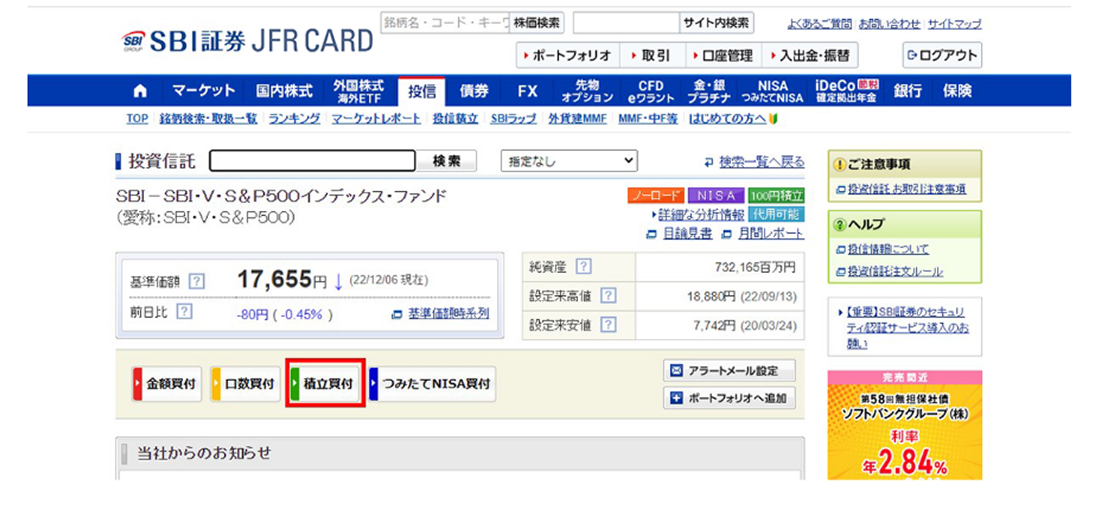1120x510 pixels.
Task: Click help icon next to 設定来安値
Action: [x=608, y=325]
